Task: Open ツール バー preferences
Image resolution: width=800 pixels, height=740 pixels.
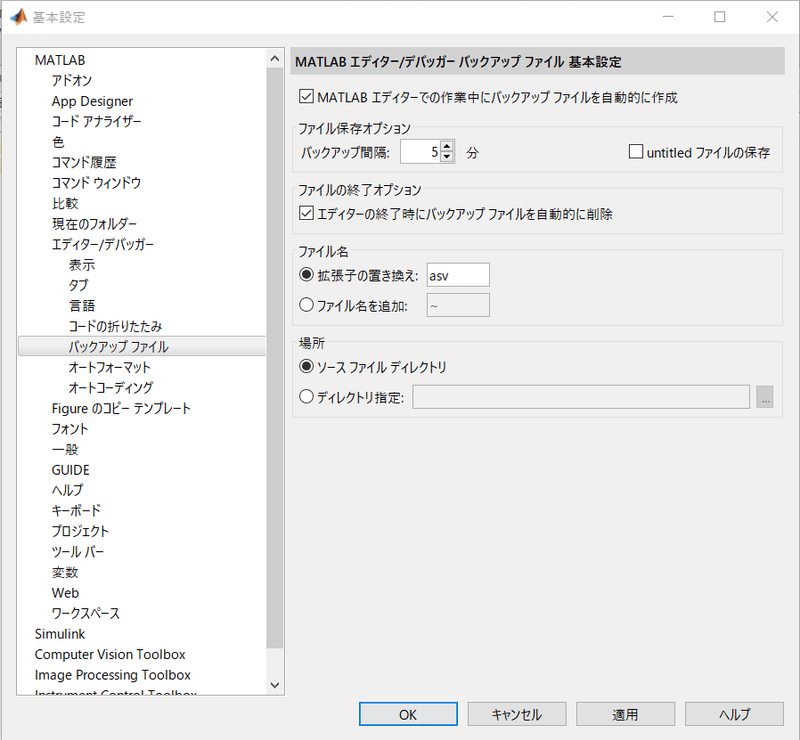Action: pos(78,552)
